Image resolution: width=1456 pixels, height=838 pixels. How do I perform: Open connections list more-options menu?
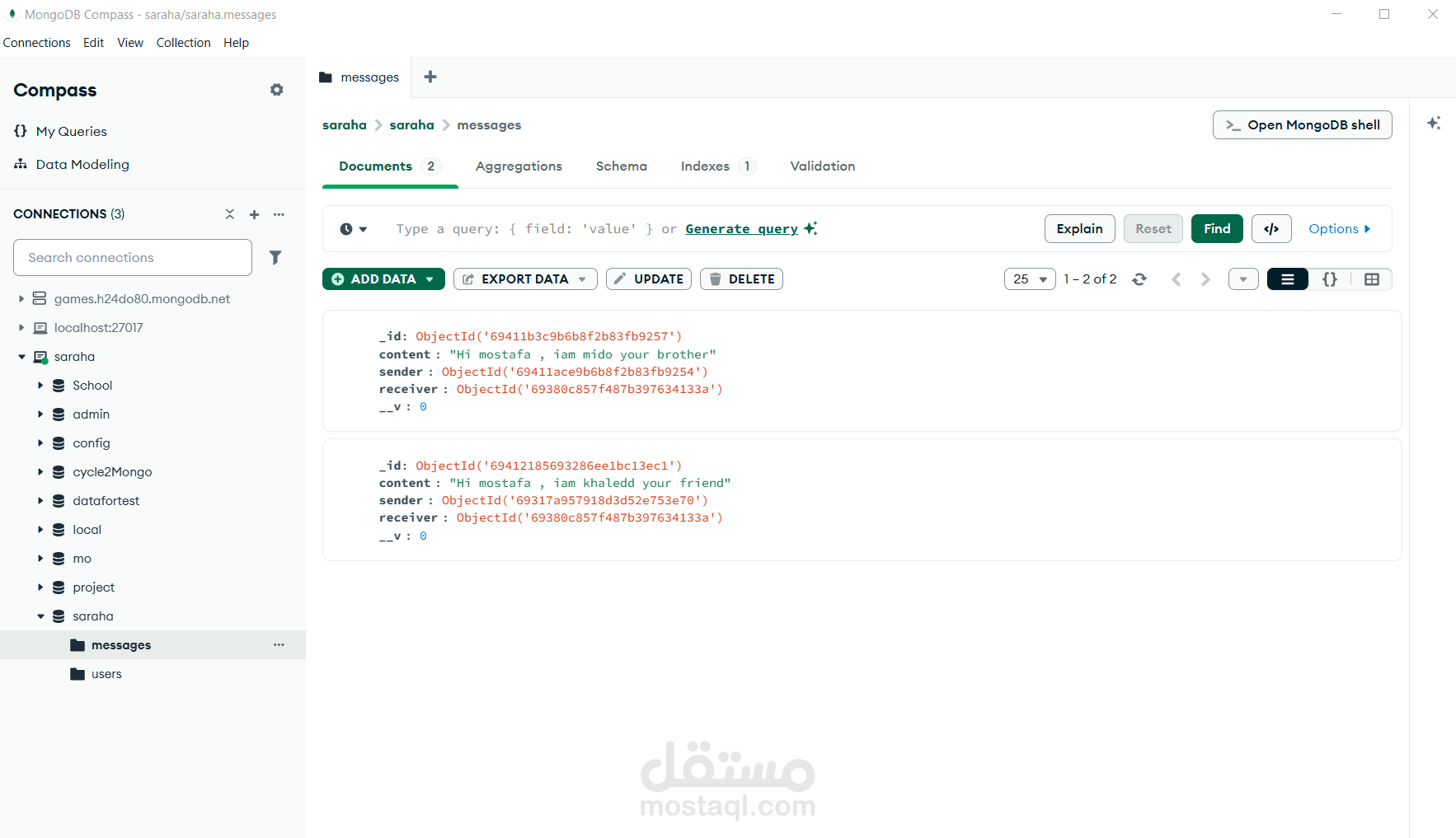click(x=279, y=214)
